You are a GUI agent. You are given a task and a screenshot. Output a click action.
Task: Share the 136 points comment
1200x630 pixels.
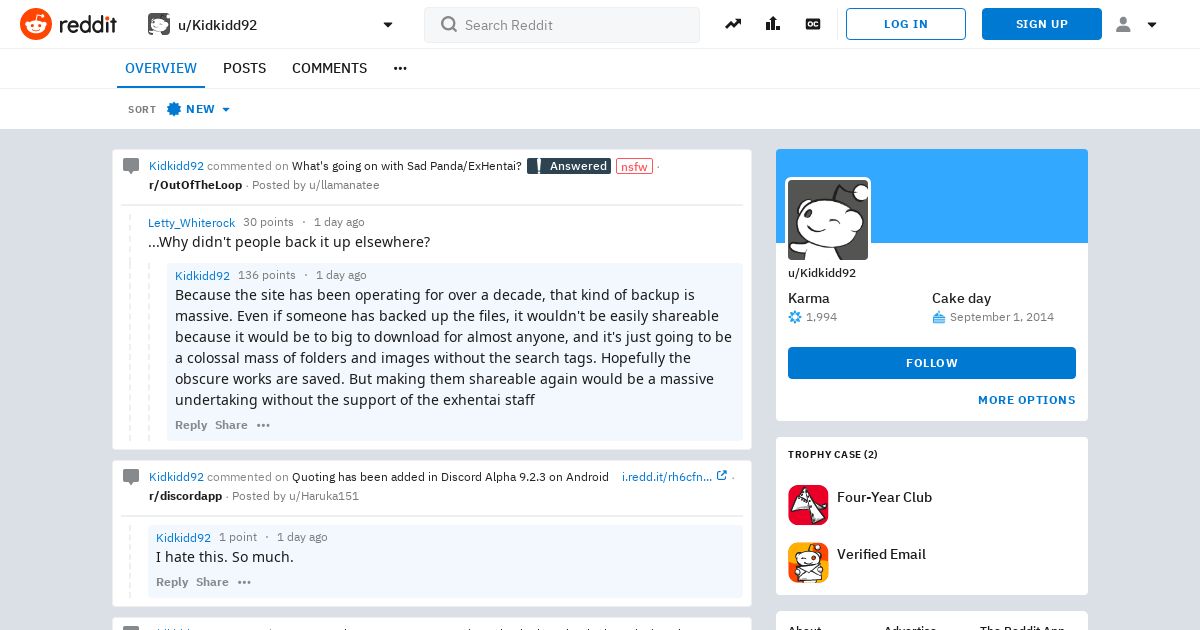[231, 425]
